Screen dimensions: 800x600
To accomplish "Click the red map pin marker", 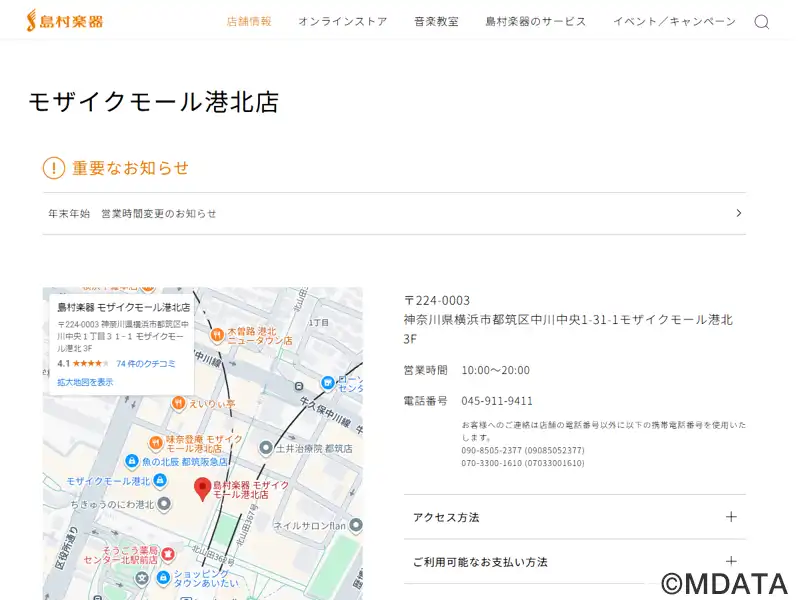I will pyautogui.click(x=202, y=488).
